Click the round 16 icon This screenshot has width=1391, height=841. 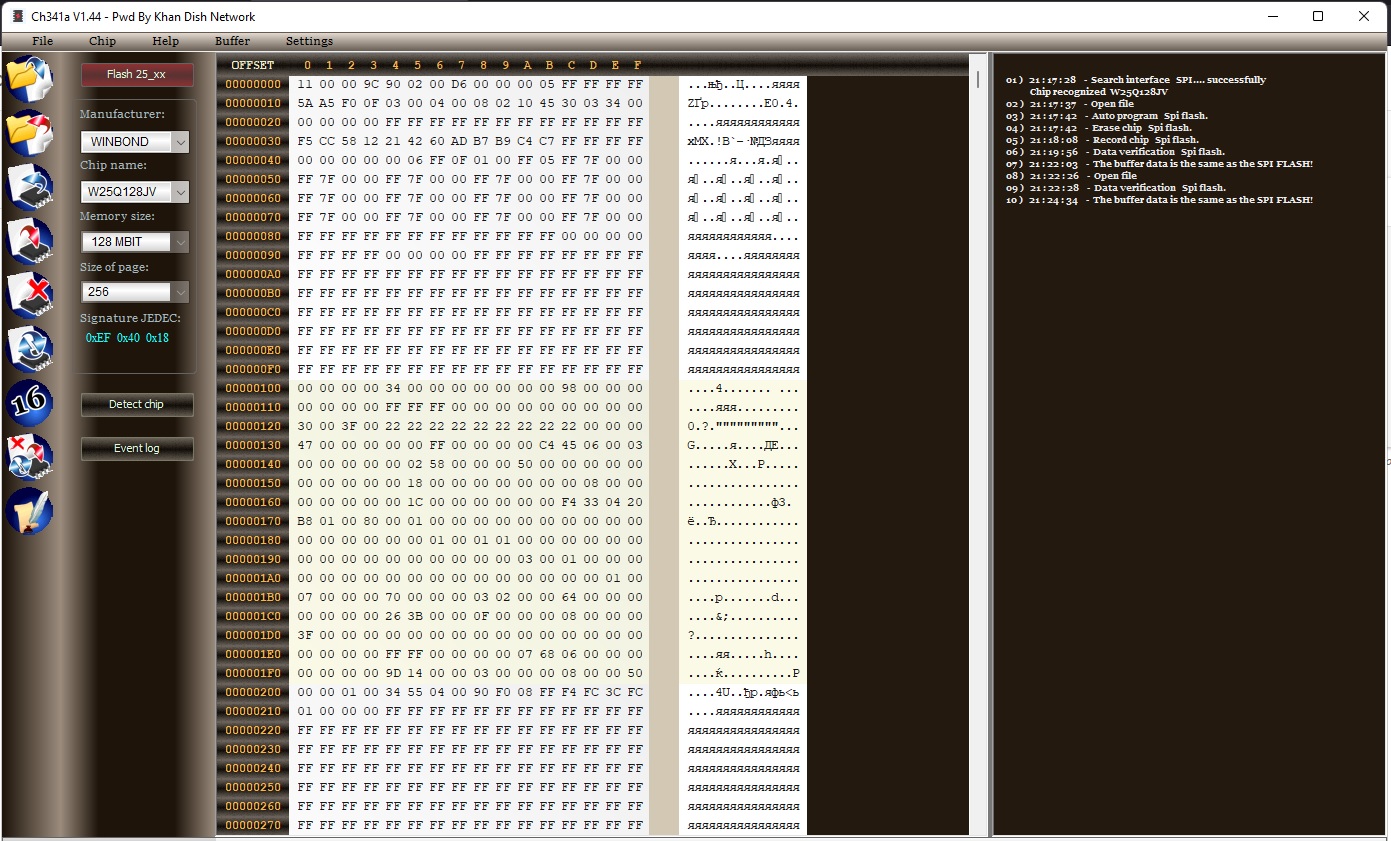(29, 403)
